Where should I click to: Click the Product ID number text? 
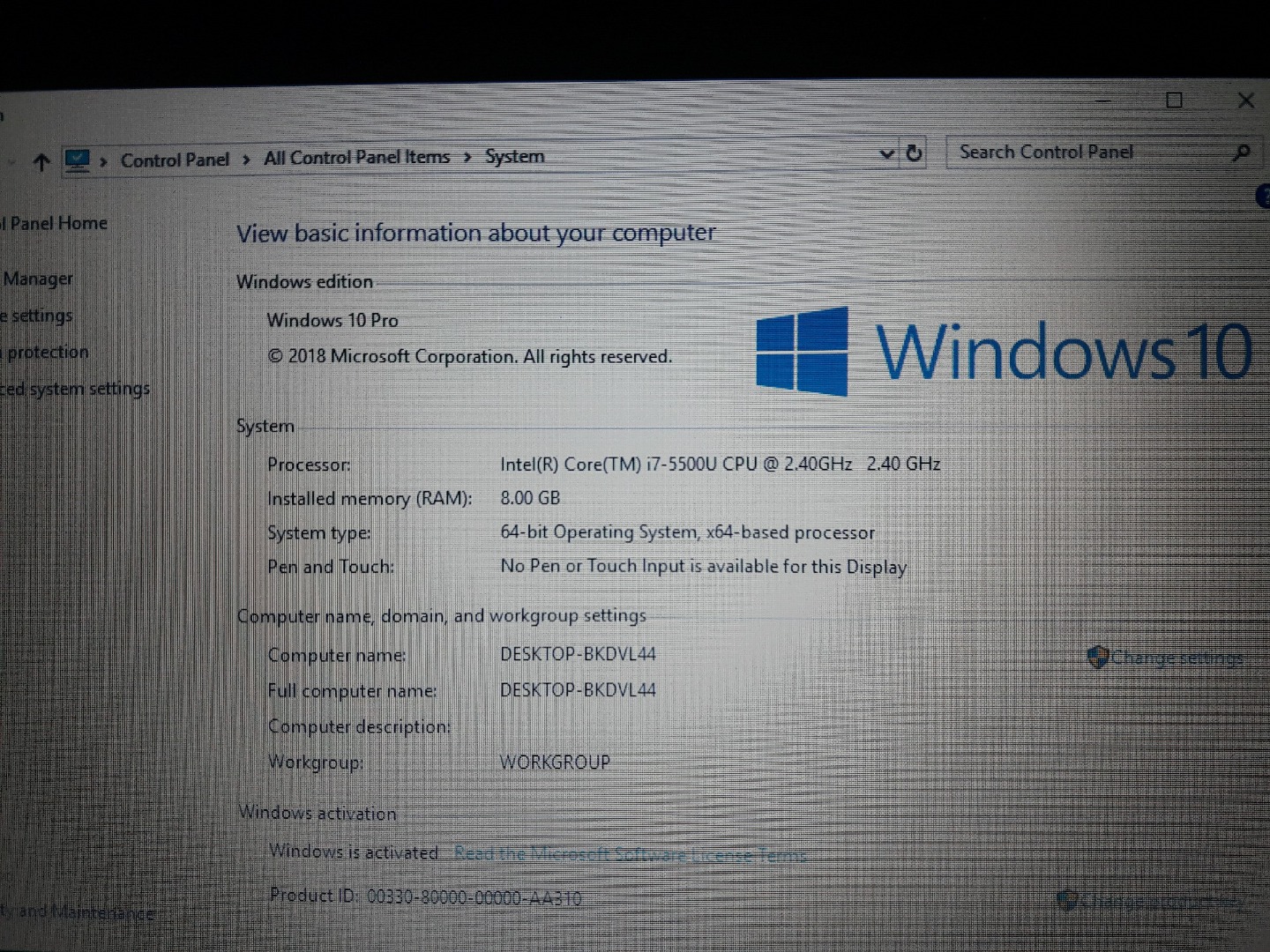click(474, 898)
